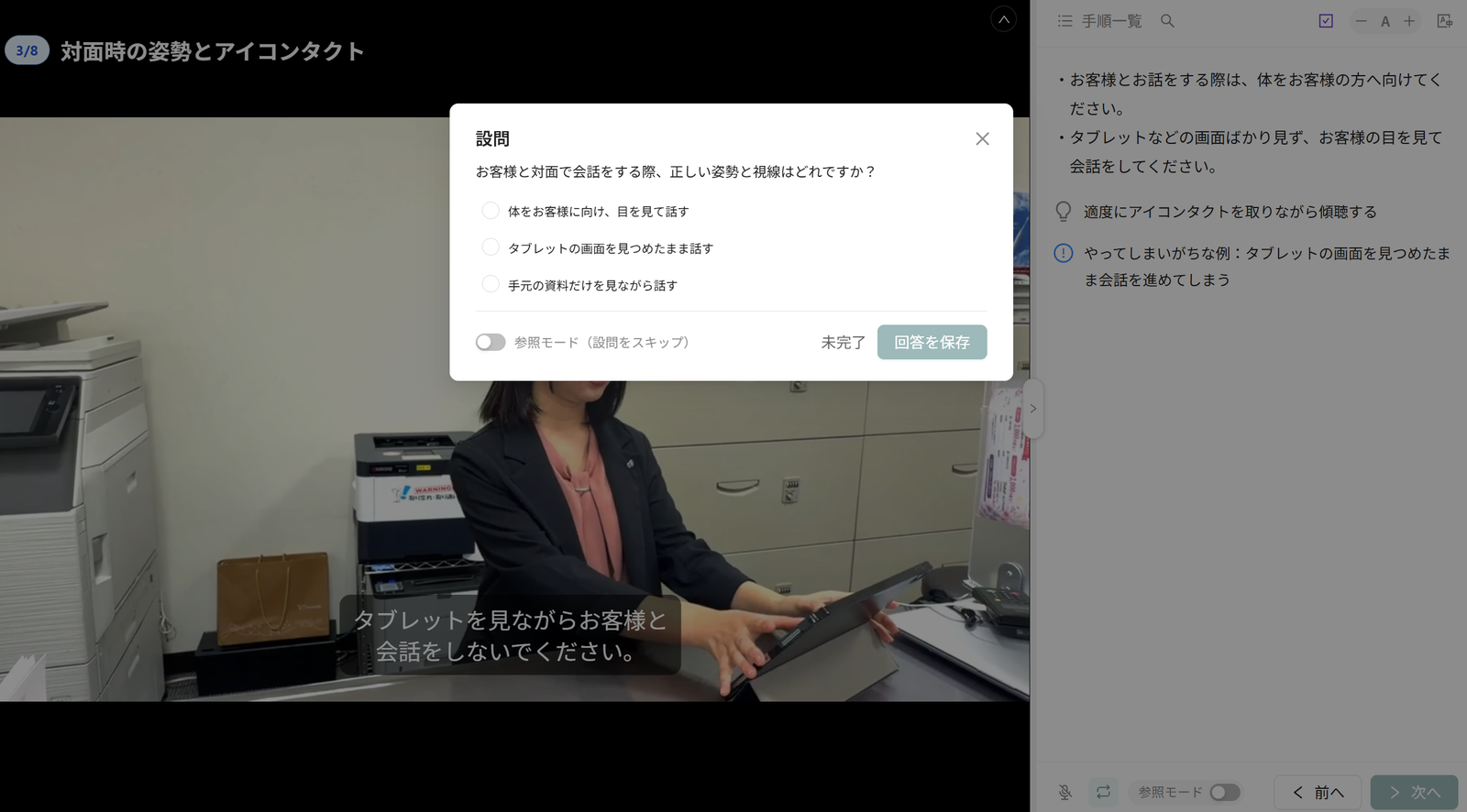Close the 設問 dialog with the X
1467x812 pixels.
coord(982,138)
